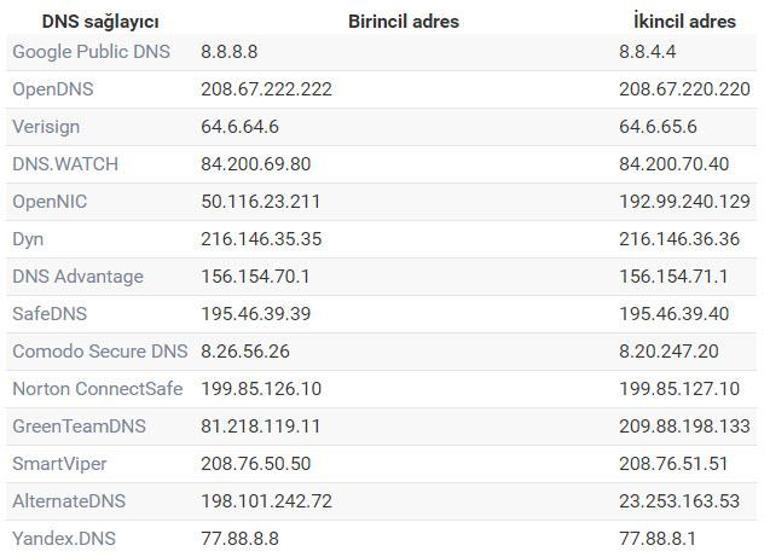Select the Yandex.DNS provider name
This screenshot has width=770, height=557.
64,538
